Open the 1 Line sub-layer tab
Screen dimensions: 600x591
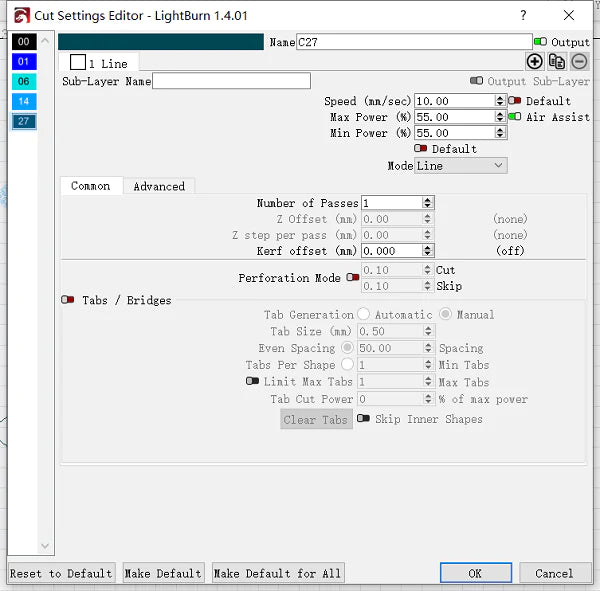coord(99,63)
